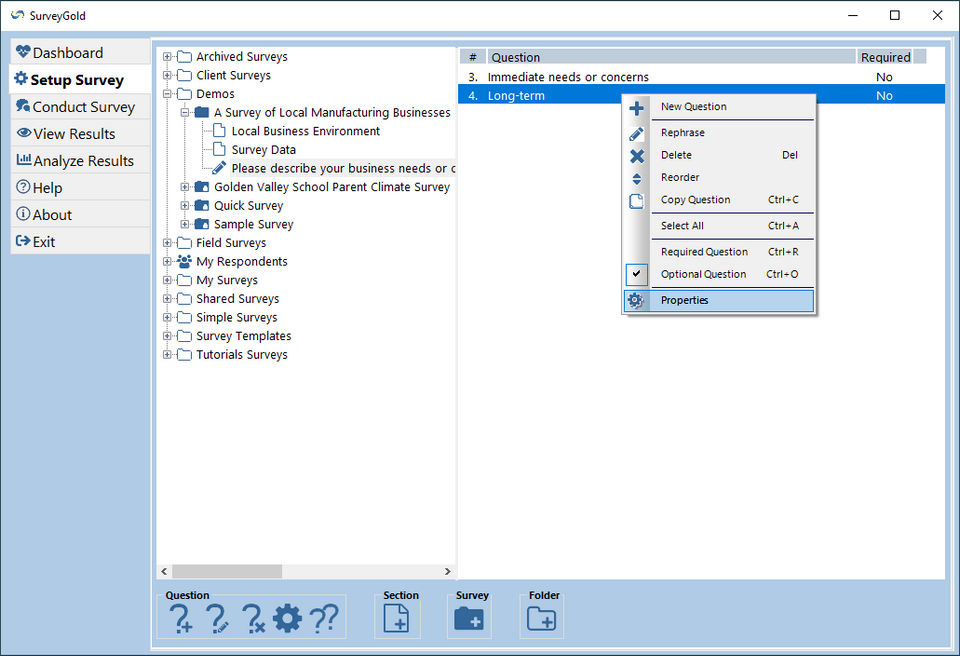Click the SurveyGold logo in title bar
Screen dimensions: 960x656
pos(18,15)
